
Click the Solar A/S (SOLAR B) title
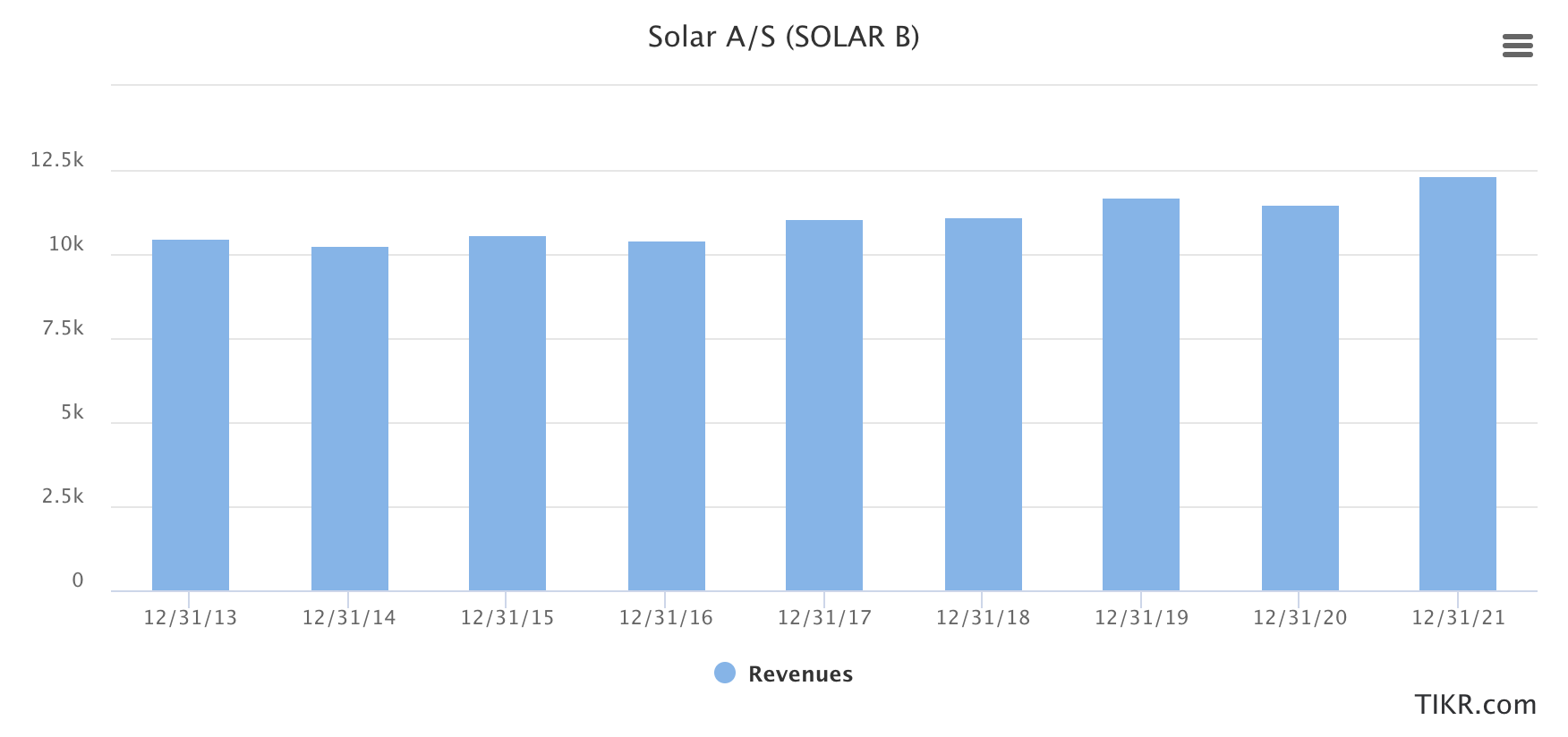point(783,37)
